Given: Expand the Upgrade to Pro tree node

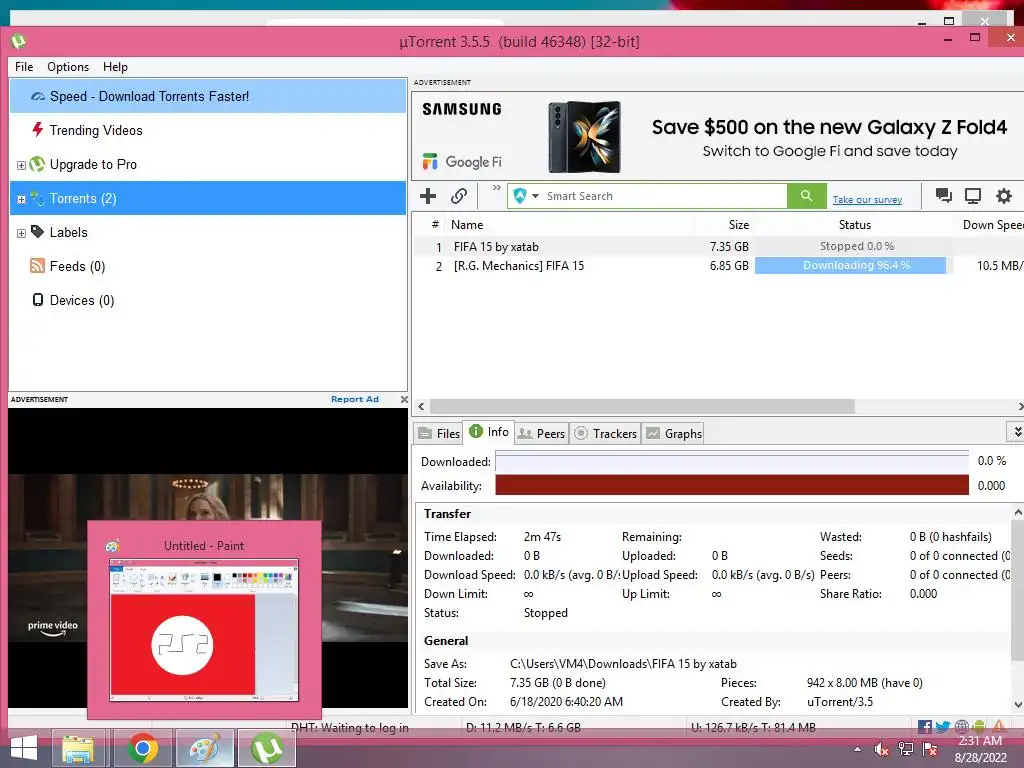Looking at the screenshot, I should (21, 165).
